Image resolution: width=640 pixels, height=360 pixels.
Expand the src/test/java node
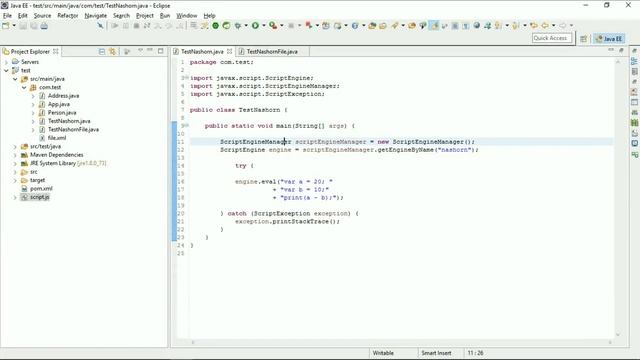tap(15, 147)
